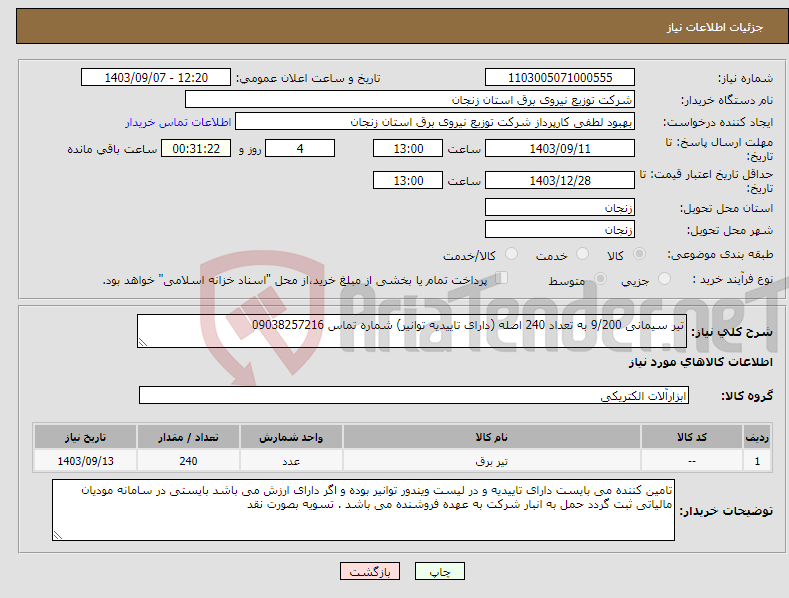Click the row number cell 1
The width and height of the screenshot is (789, 598).
[x=757, y=461]
